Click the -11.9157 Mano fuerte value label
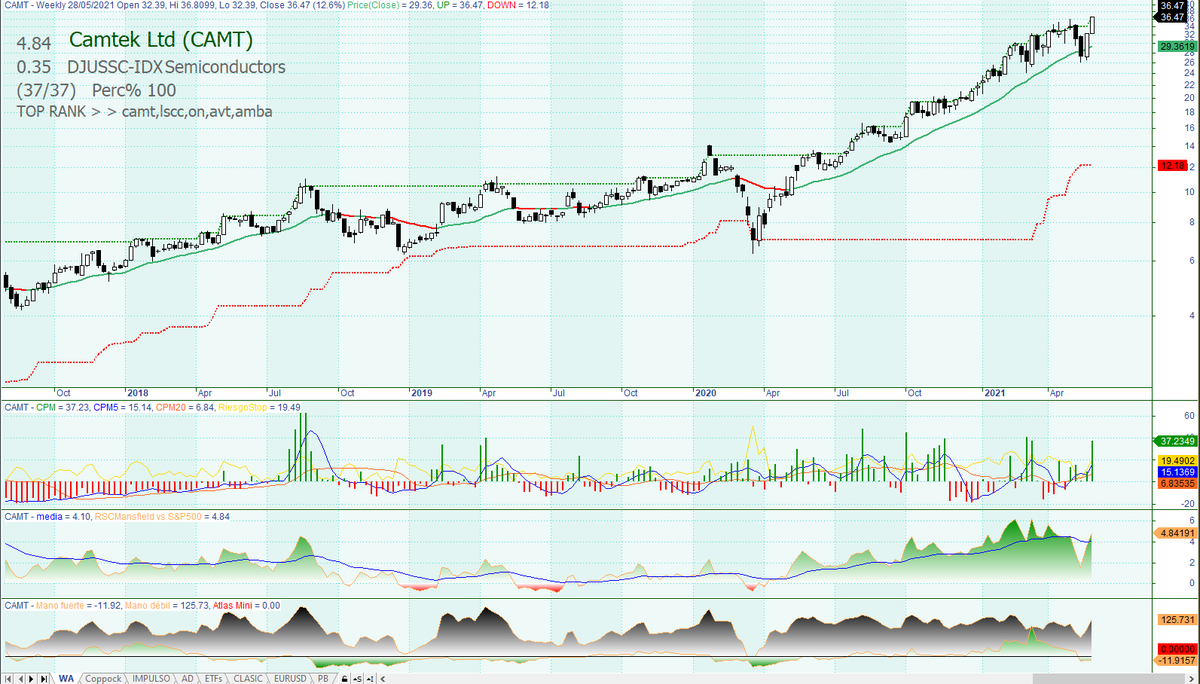 coord(1177,660)
